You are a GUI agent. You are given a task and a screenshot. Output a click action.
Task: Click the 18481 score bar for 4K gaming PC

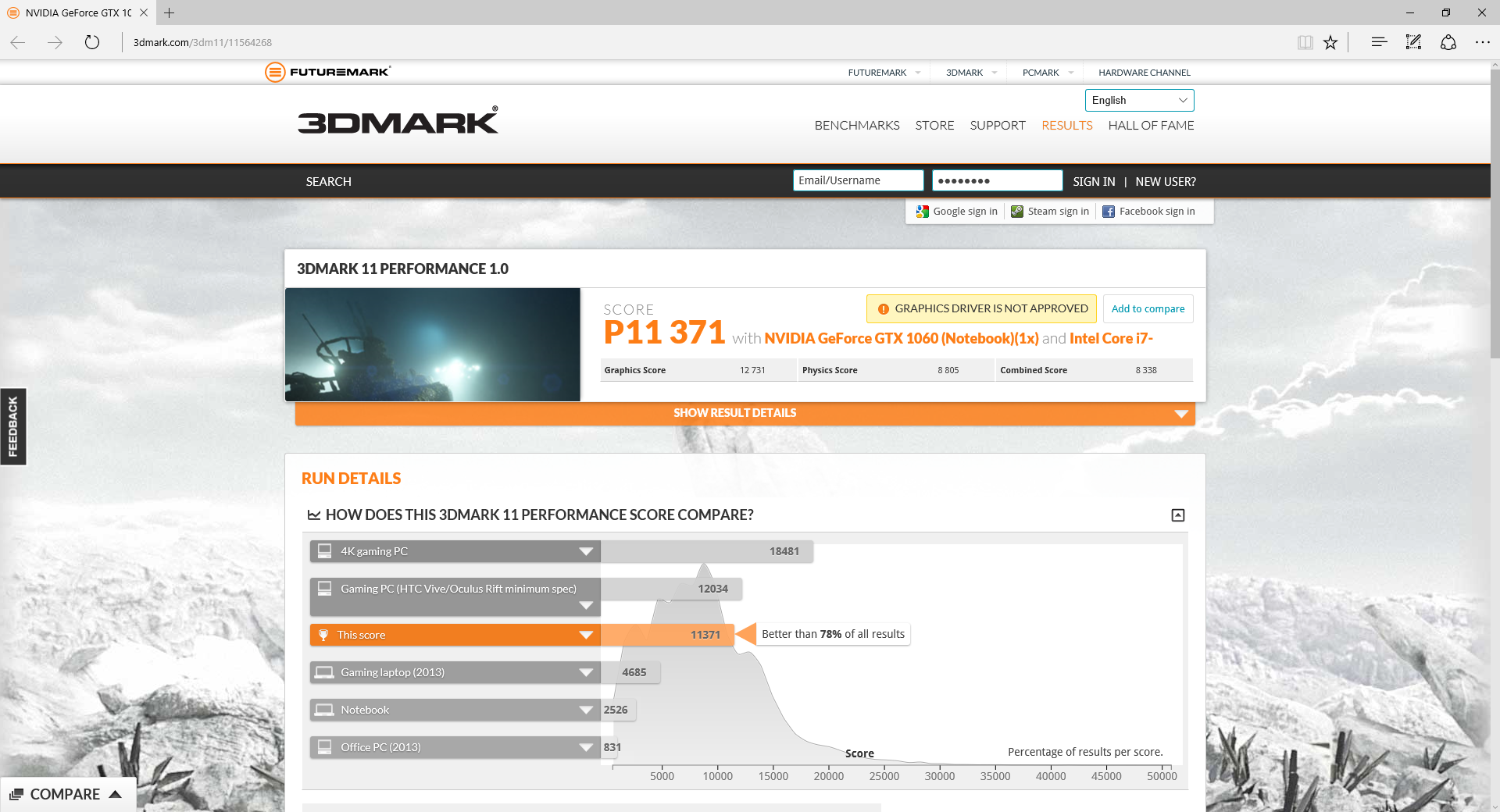click(x=707, y=551)
